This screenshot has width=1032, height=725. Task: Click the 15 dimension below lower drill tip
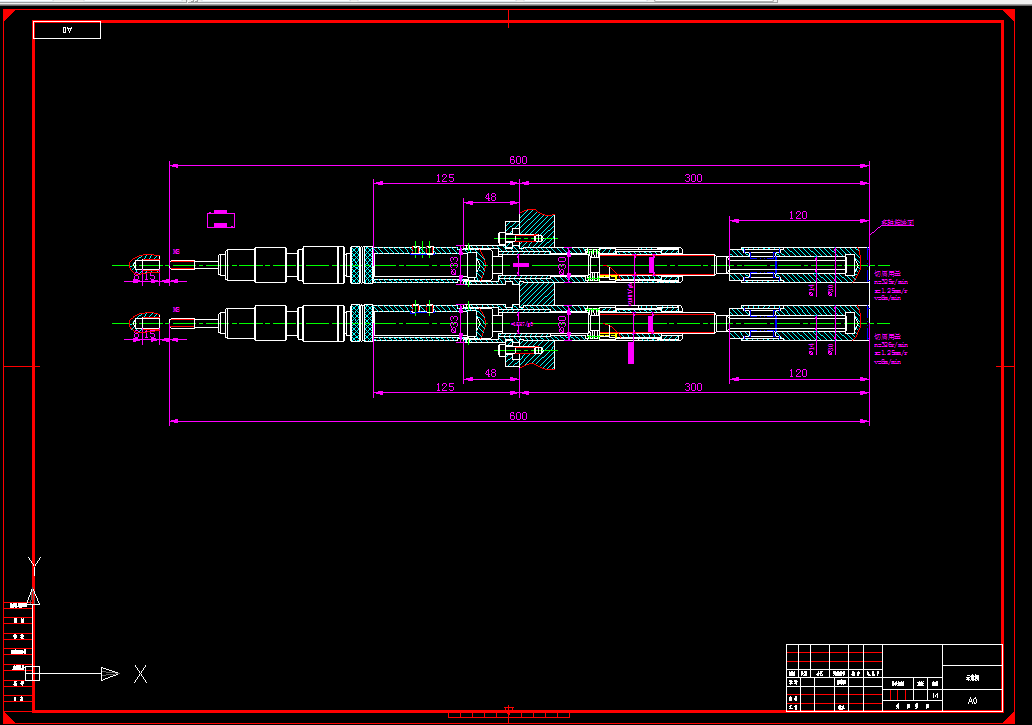pos(149,334)
